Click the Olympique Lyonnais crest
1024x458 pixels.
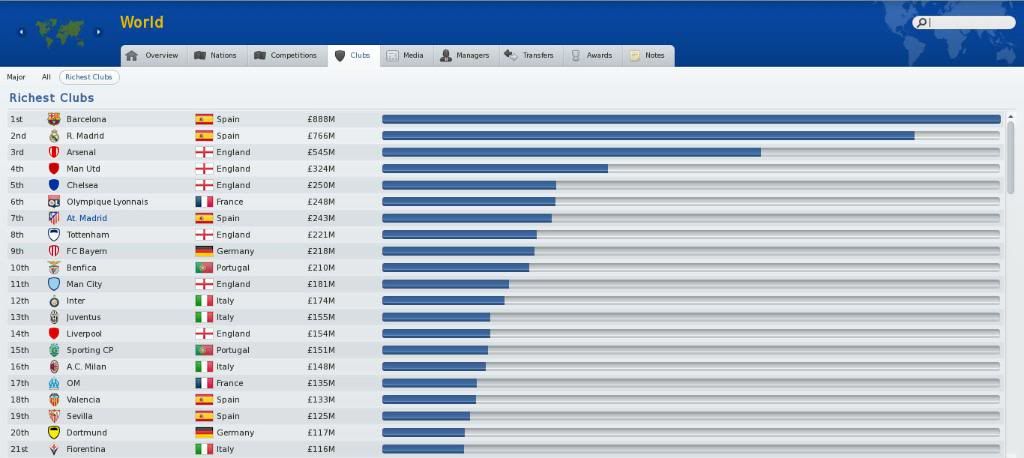point(54,202)
